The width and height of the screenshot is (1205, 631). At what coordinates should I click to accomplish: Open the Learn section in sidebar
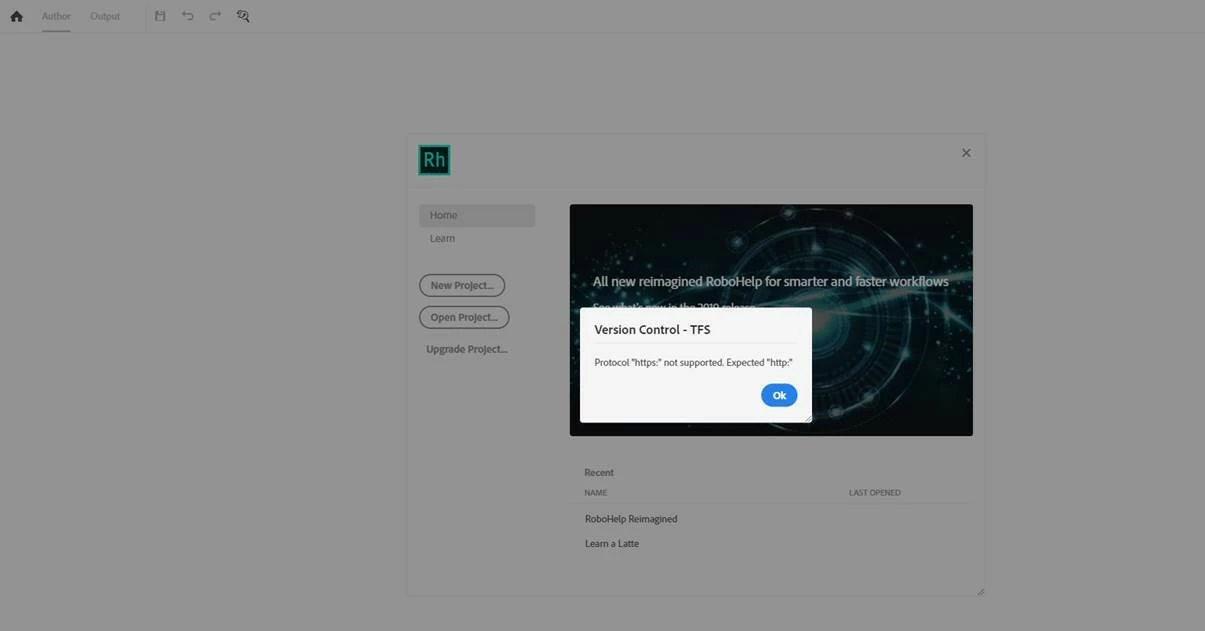coord(442,238)
